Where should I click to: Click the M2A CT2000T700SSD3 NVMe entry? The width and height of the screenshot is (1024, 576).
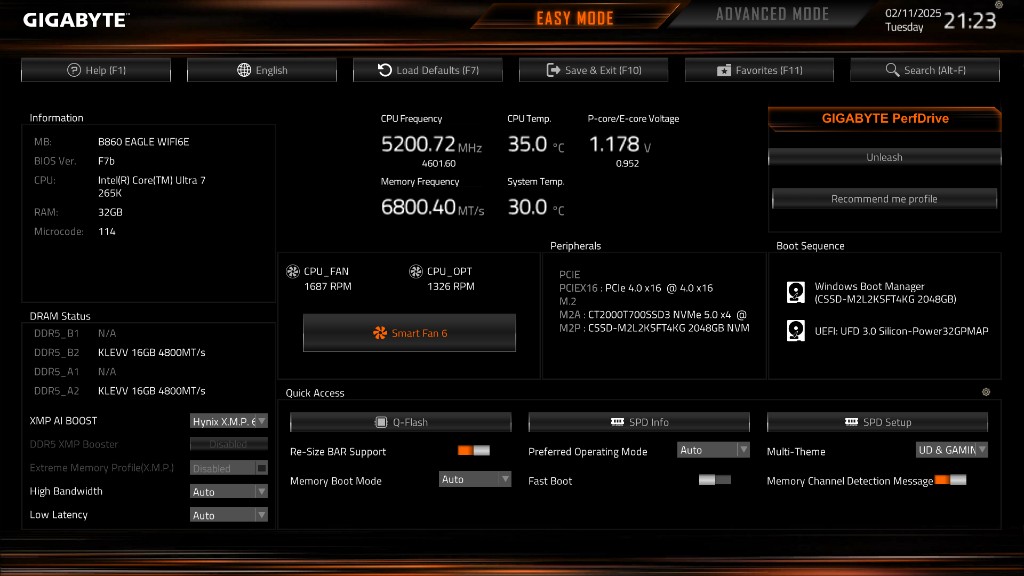(652, 315)
